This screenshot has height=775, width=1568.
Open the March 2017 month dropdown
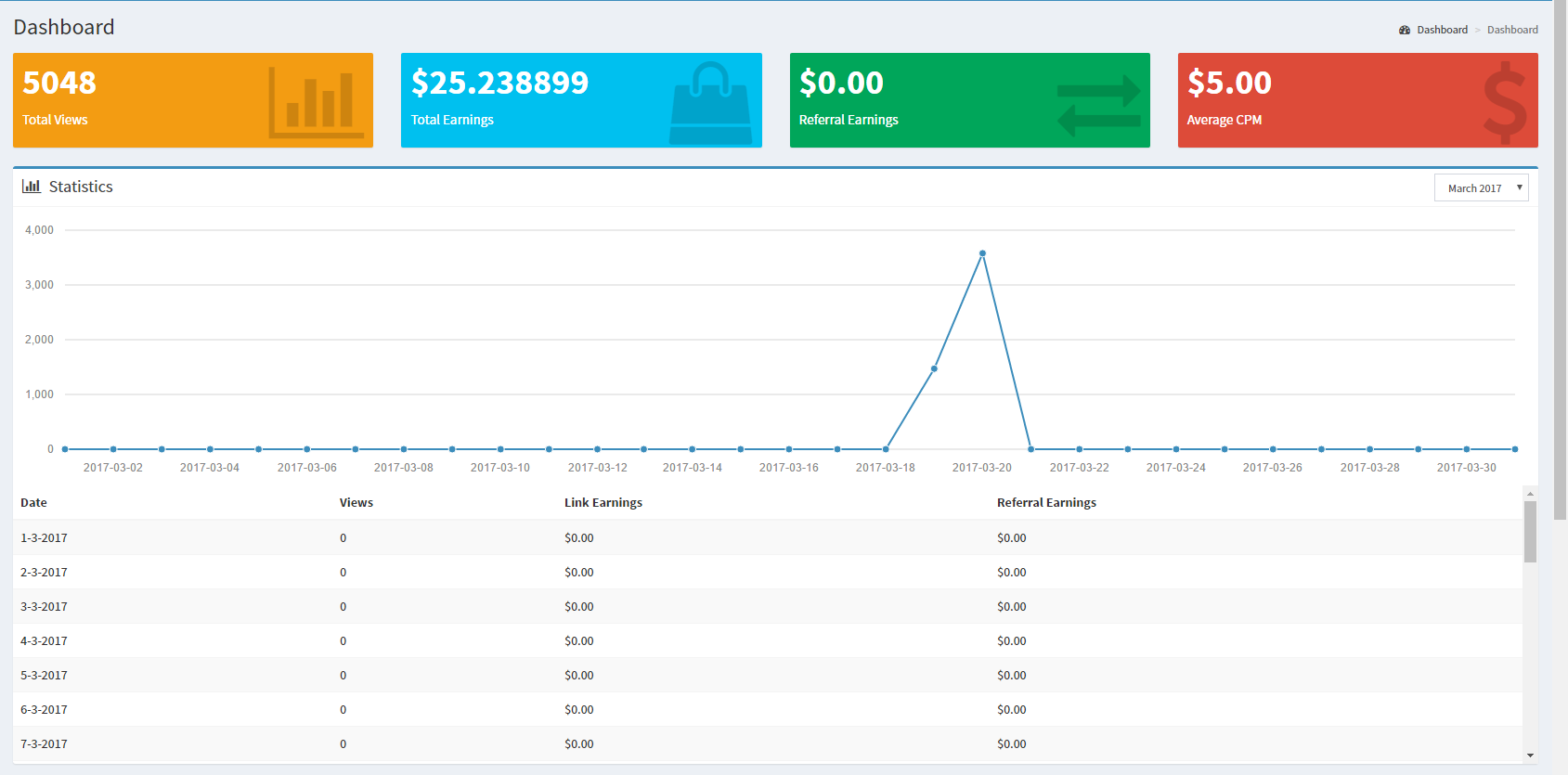pyautogui.click(x=1481, y=187)
